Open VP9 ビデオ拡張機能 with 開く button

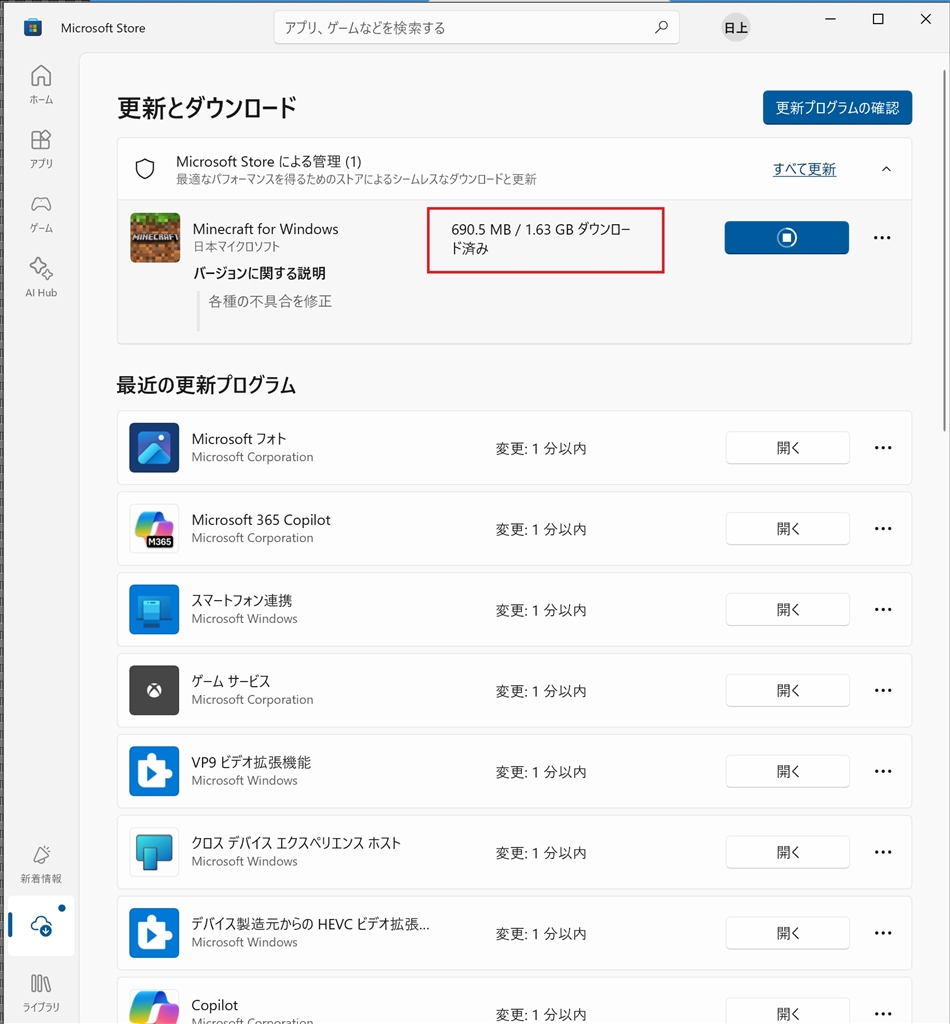click(x=787, y=771)
